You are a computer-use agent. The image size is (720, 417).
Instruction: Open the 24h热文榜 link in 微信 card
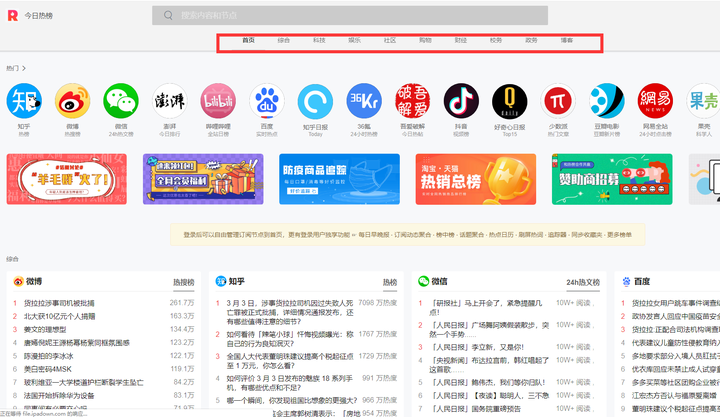pyautogui.click(x=583, y=282)
